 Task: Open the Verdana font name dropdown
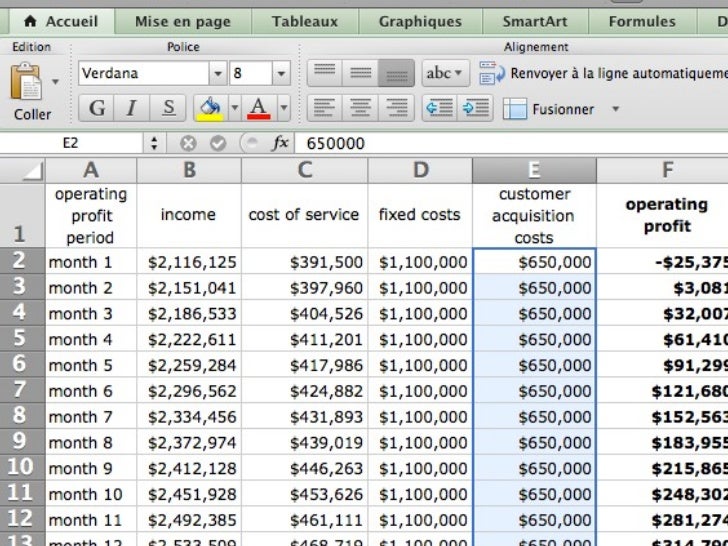click(x=217, y=73)
